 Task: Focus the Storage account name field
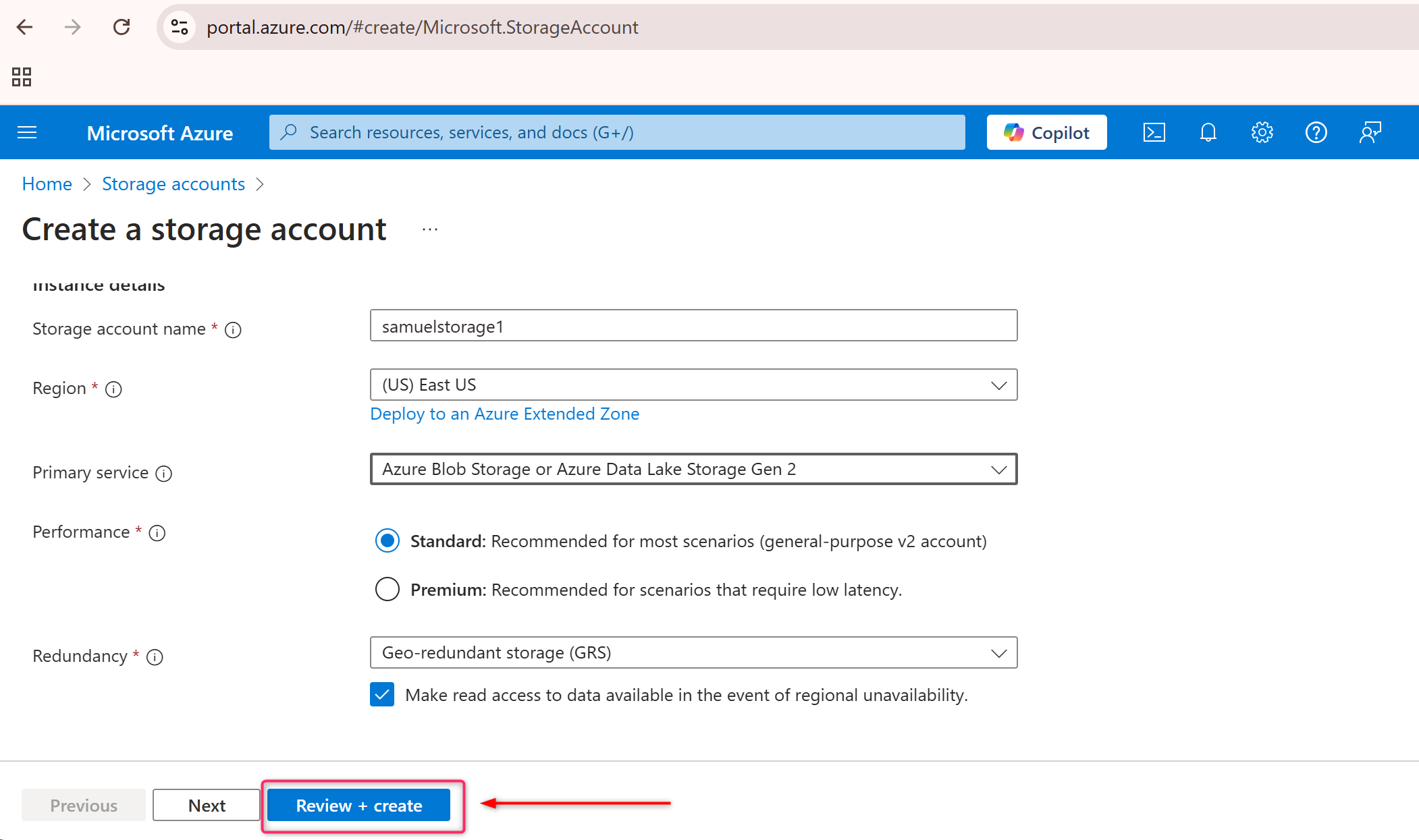coord(693,326)
